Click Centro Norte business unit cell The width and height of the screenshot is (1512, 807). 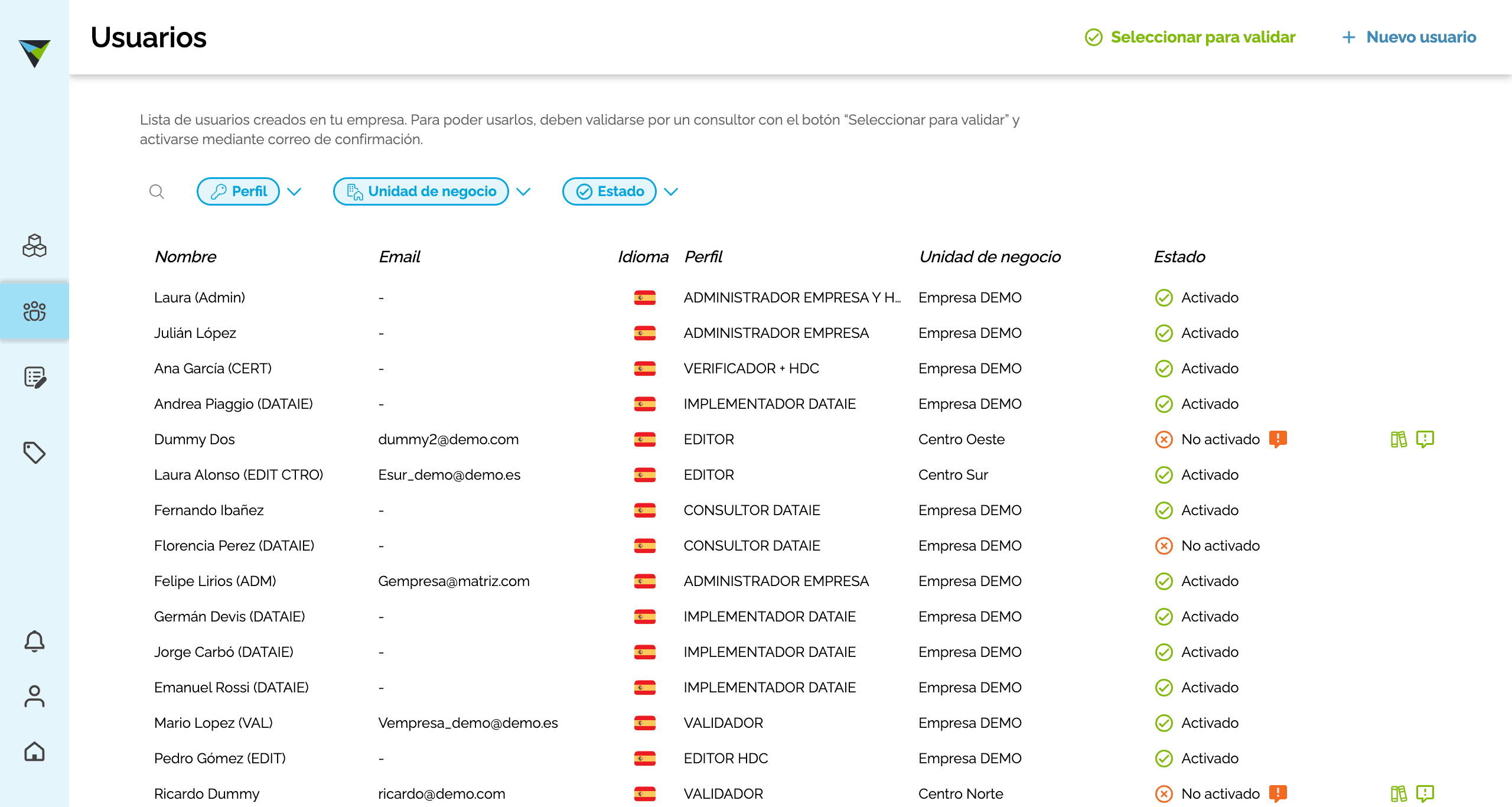[960, 793]
